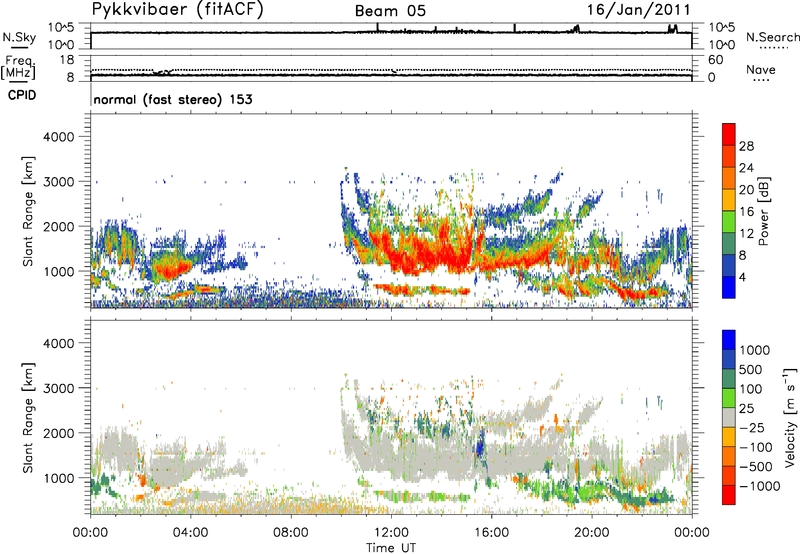Click the Time UT axis title

pyautogui.click(x=391, y=548)
